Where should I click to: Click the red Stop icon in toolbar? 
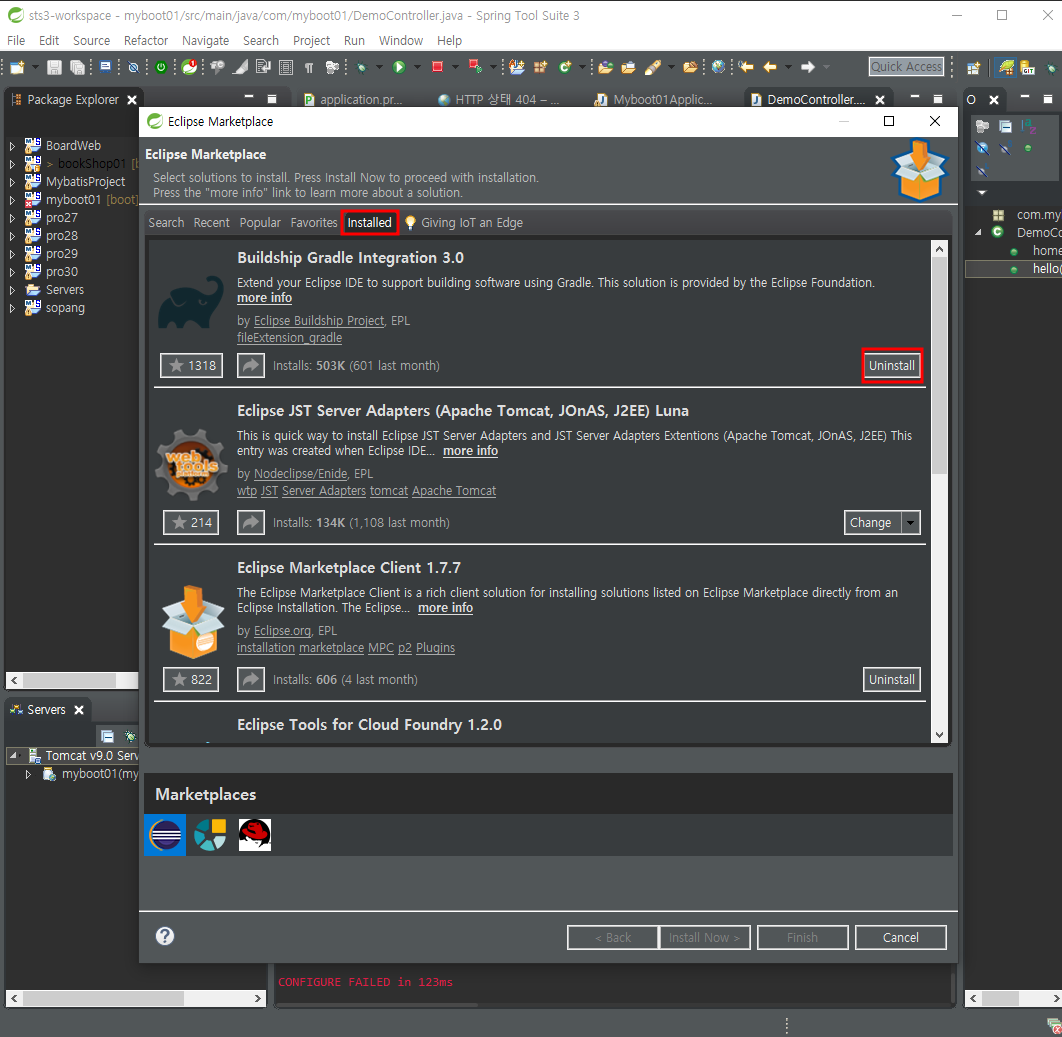click(438, 66)
